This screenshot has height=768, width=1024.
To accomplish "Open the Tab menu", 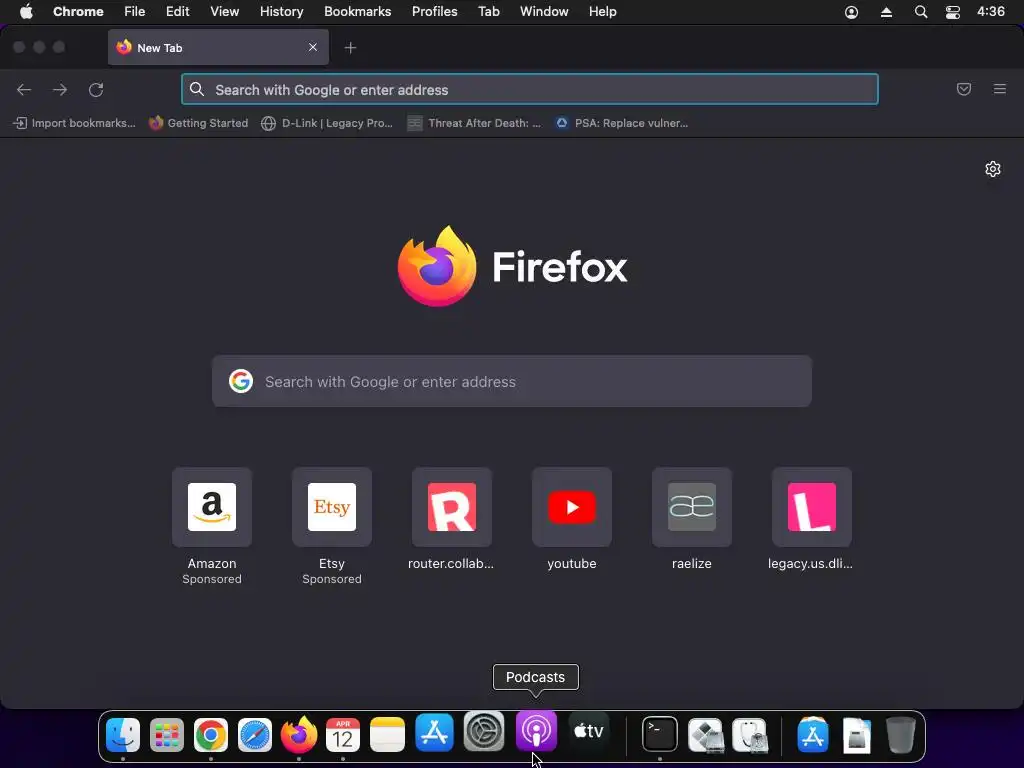I will (488, 12).
